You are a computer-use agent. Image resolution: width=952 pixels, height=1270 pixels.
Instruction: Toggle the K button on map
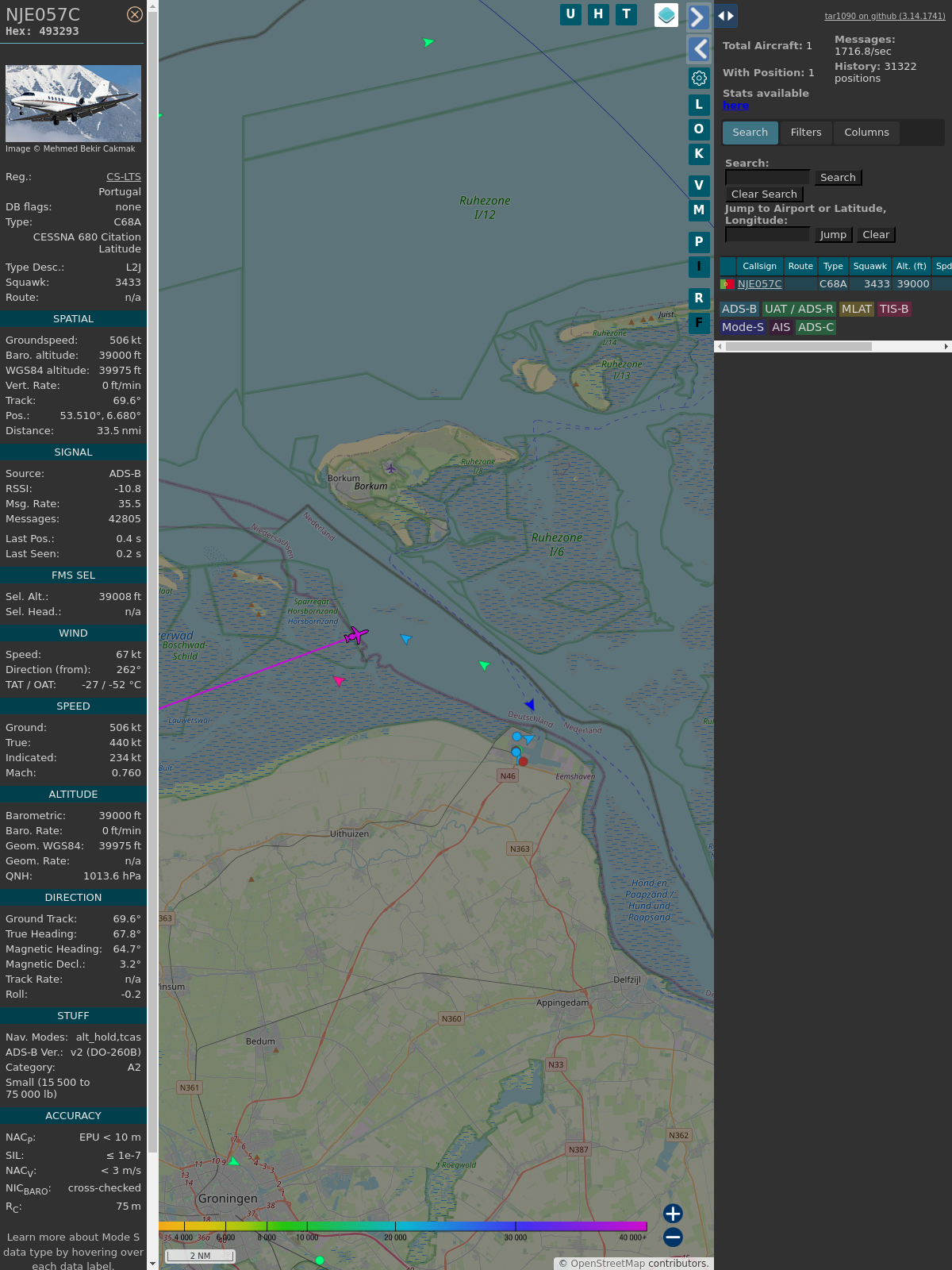click(x=699, y=153)
